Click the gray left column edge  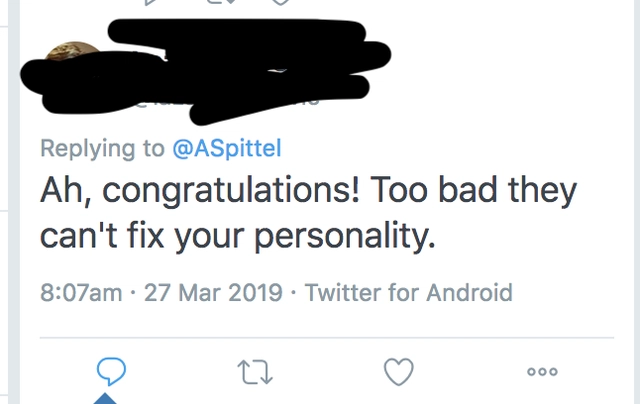(14, 202)
